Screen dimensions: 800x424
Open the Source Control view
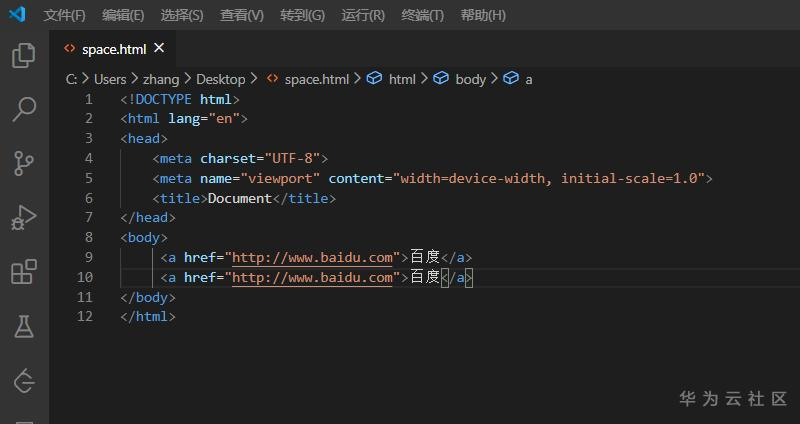pyautogui.click(x=23, y=163)
